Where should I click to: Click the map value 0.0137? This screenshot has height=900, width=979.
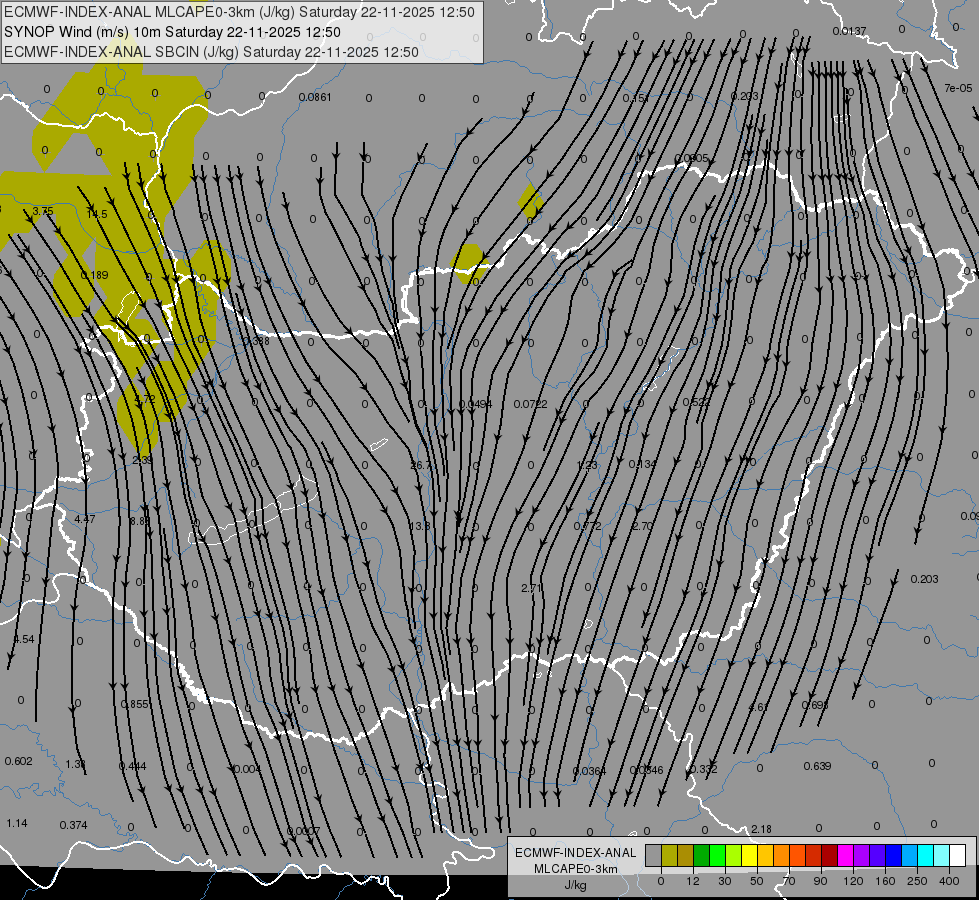849,31
